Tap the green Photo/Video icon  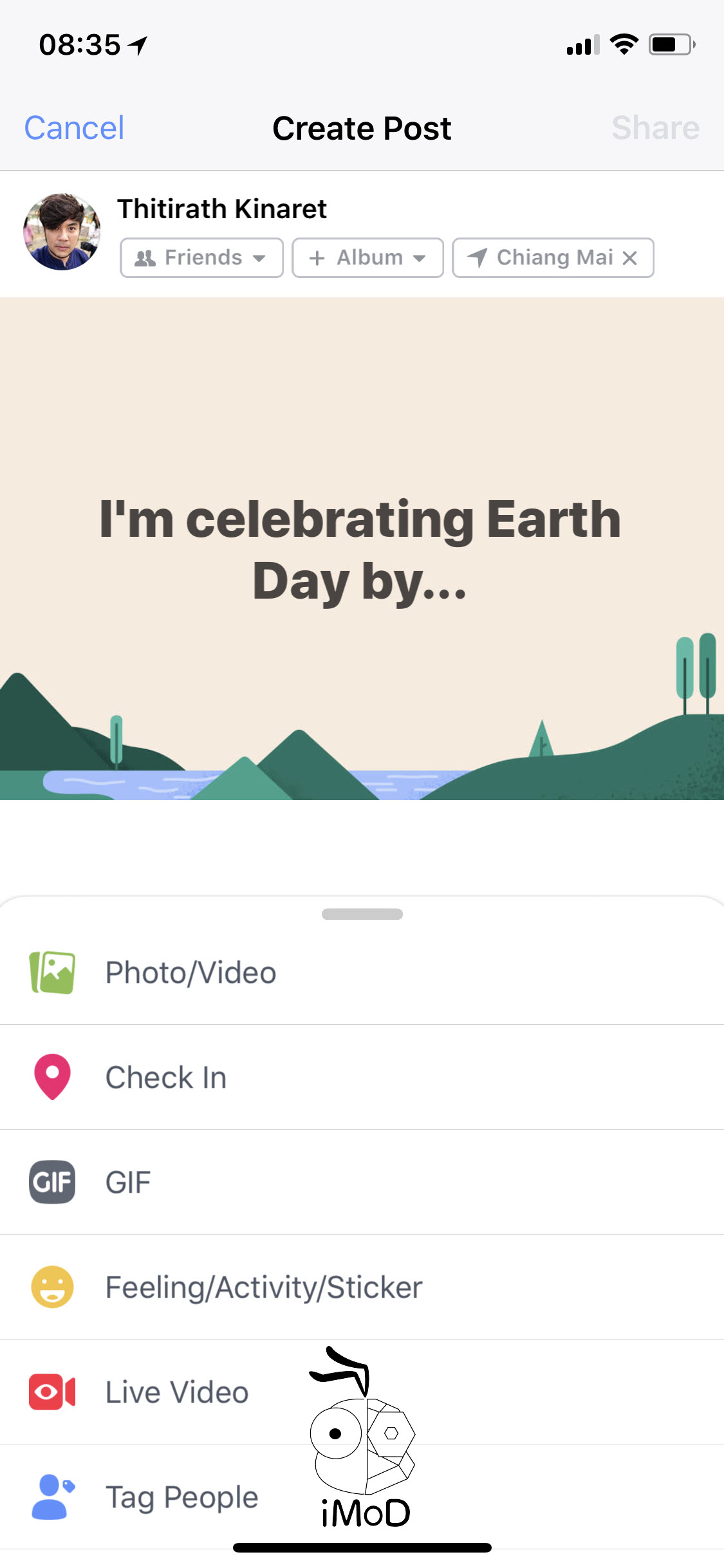52,972
